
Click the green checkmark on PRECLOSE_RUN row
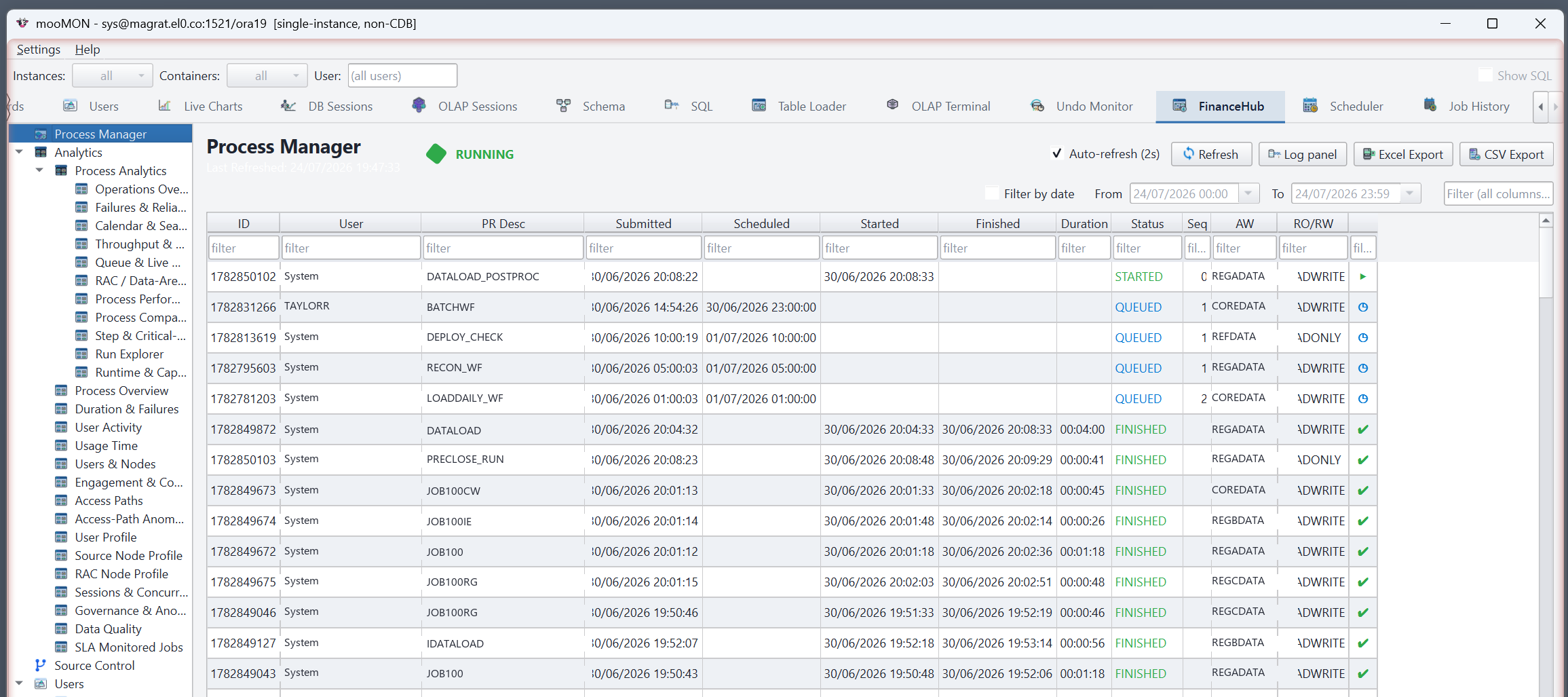point(1363,459)
